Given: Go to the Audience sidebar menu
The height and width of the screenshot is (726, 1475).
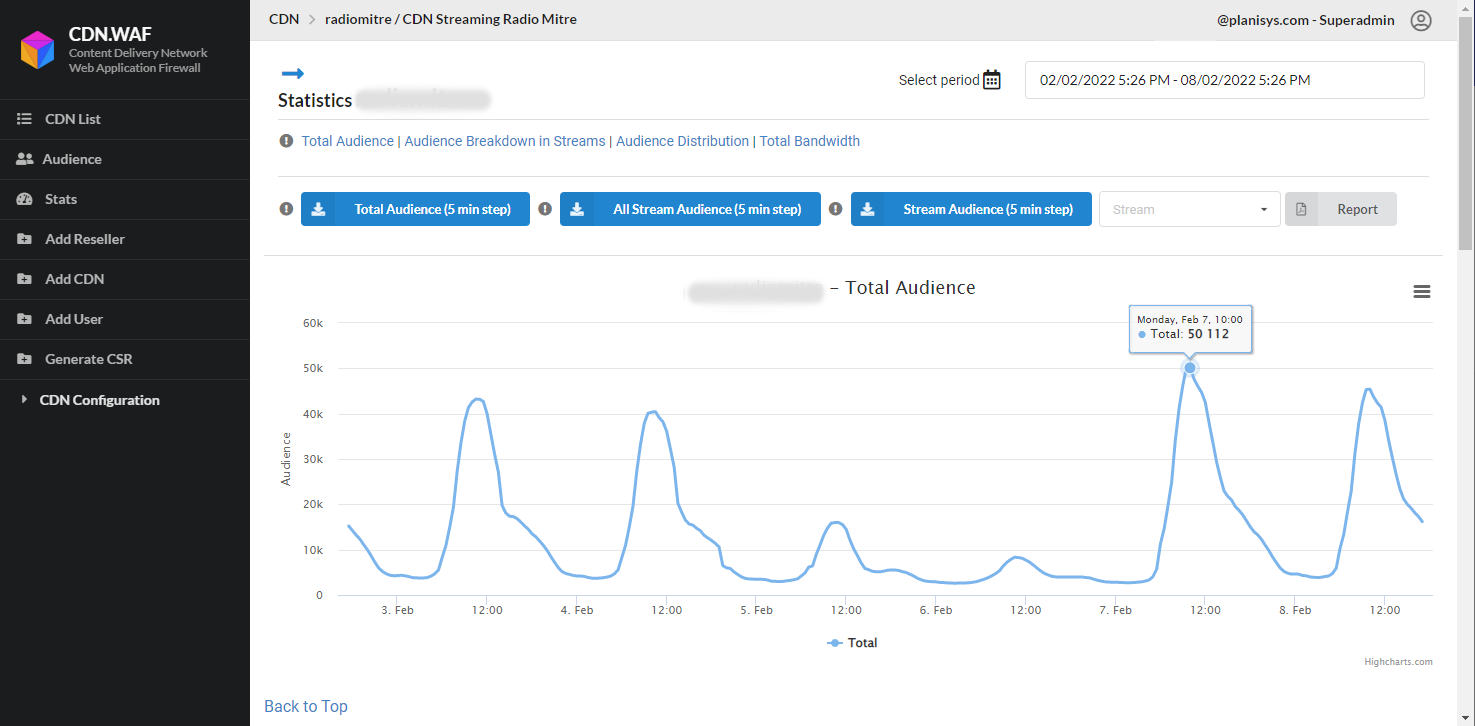Looking at the screenshot, I should click(x=125, y=159).
